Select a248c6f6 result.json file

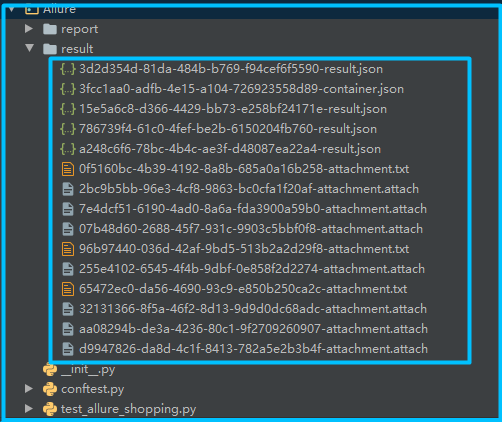230,149
